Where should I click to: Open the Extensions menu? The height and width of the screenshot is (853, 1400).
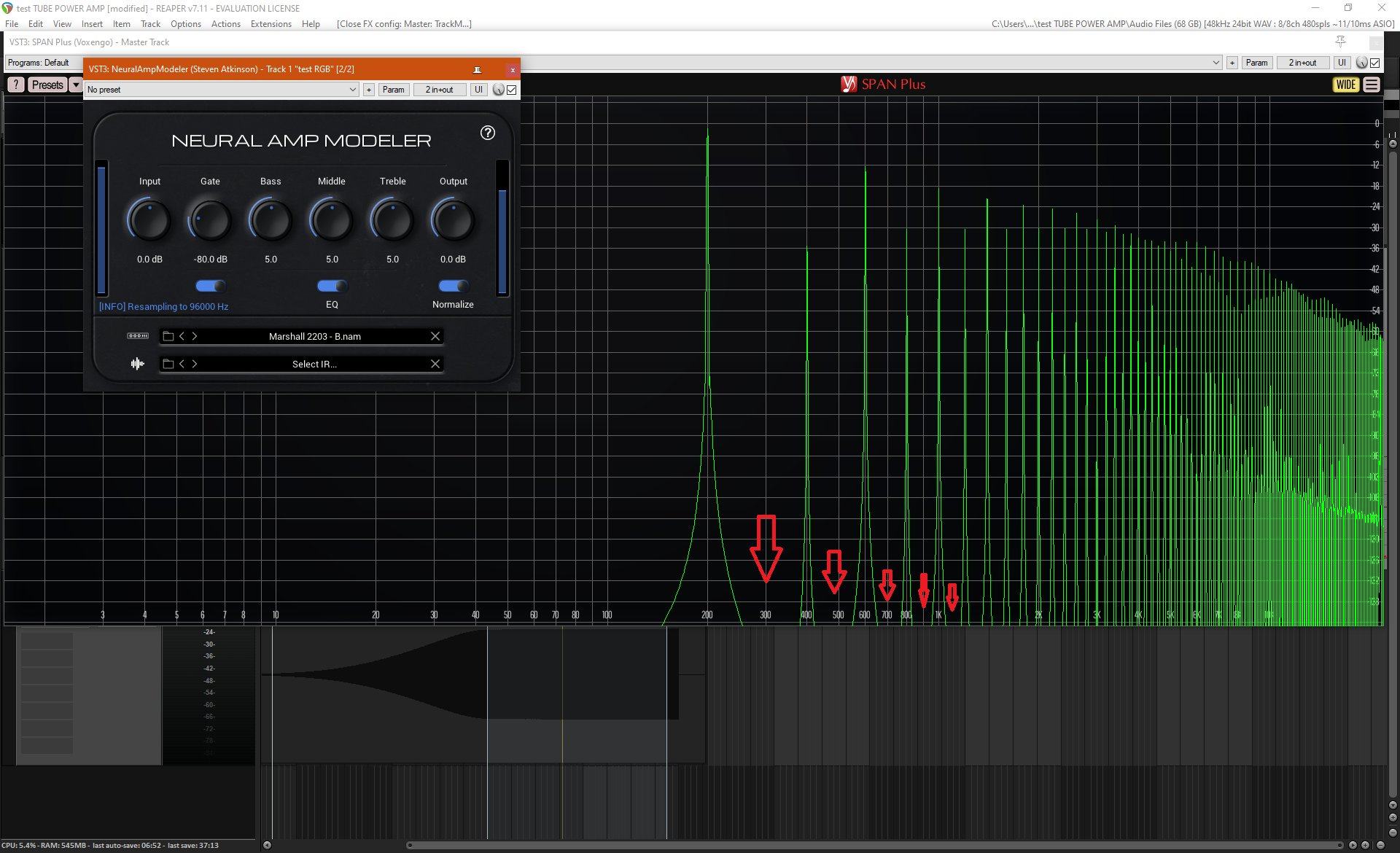pyautogui.click(x=271, y=24)
